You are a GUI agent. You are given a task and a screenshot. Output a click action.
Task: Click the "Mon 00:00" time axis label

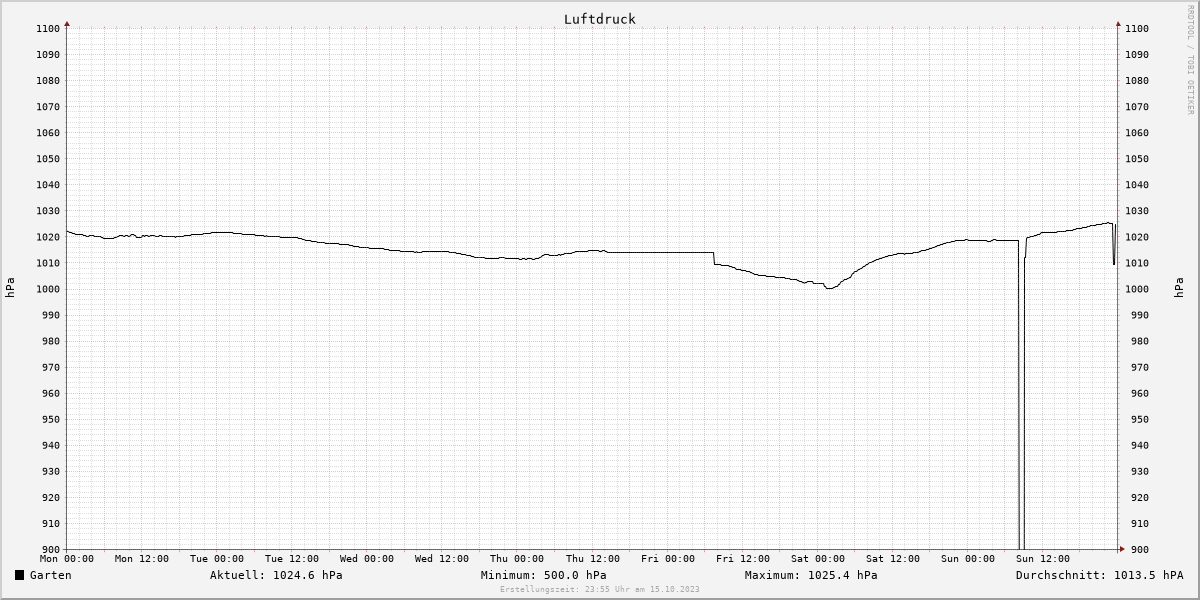point(67,559)
